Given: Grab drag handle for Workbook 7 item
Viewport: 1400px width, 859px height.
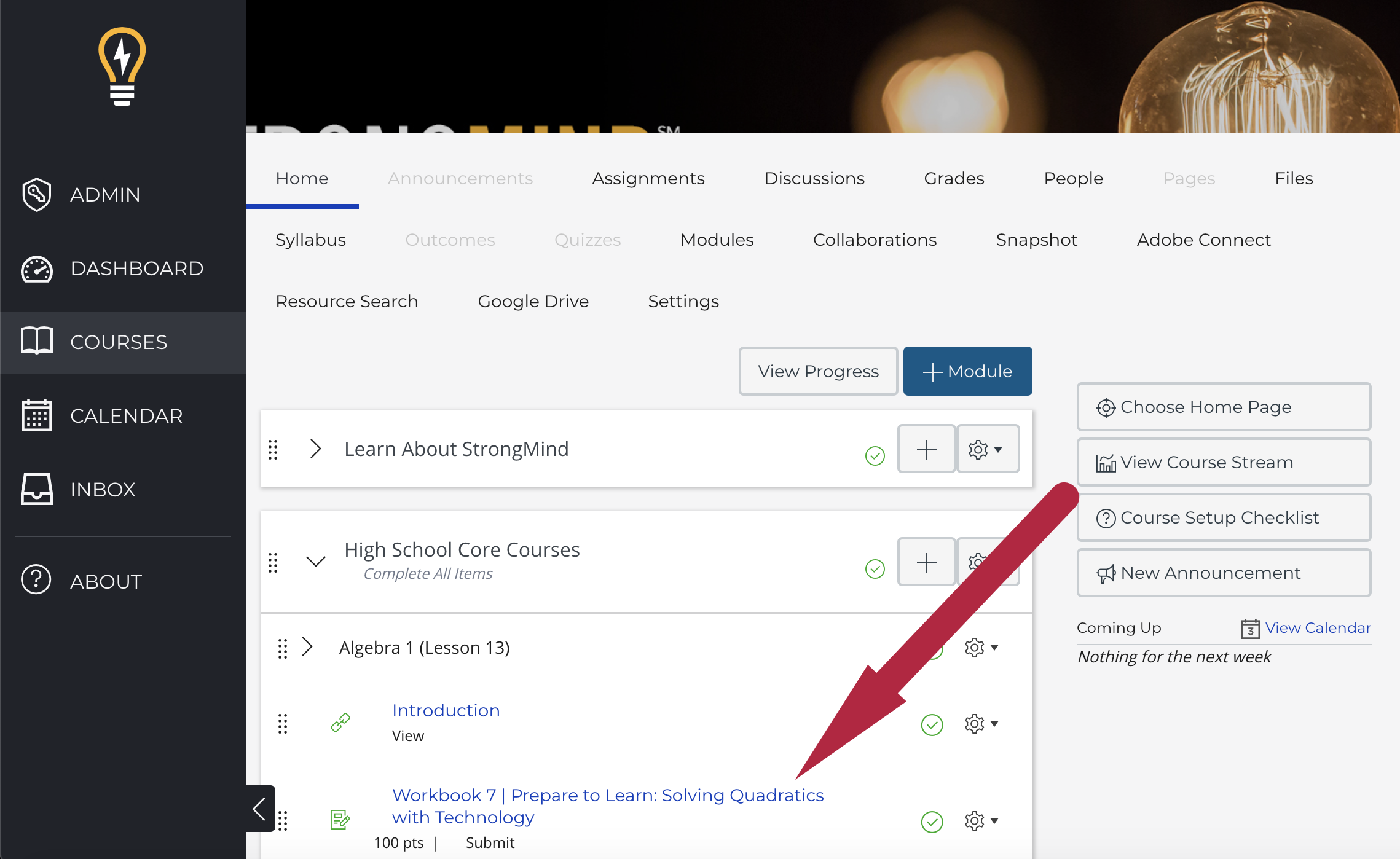Looking at the screenshot, I should [x=283, y=820].
